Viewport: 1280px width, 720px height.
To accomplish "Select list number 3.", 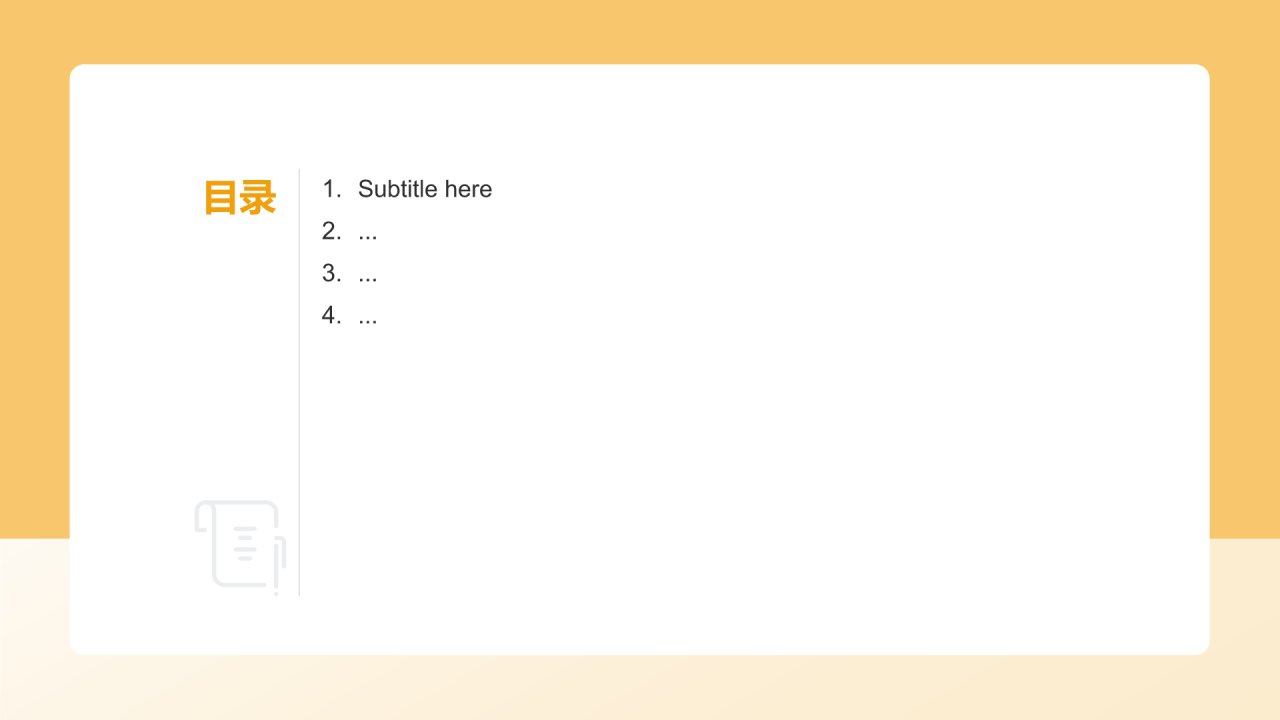I will [x=332, y=273].
